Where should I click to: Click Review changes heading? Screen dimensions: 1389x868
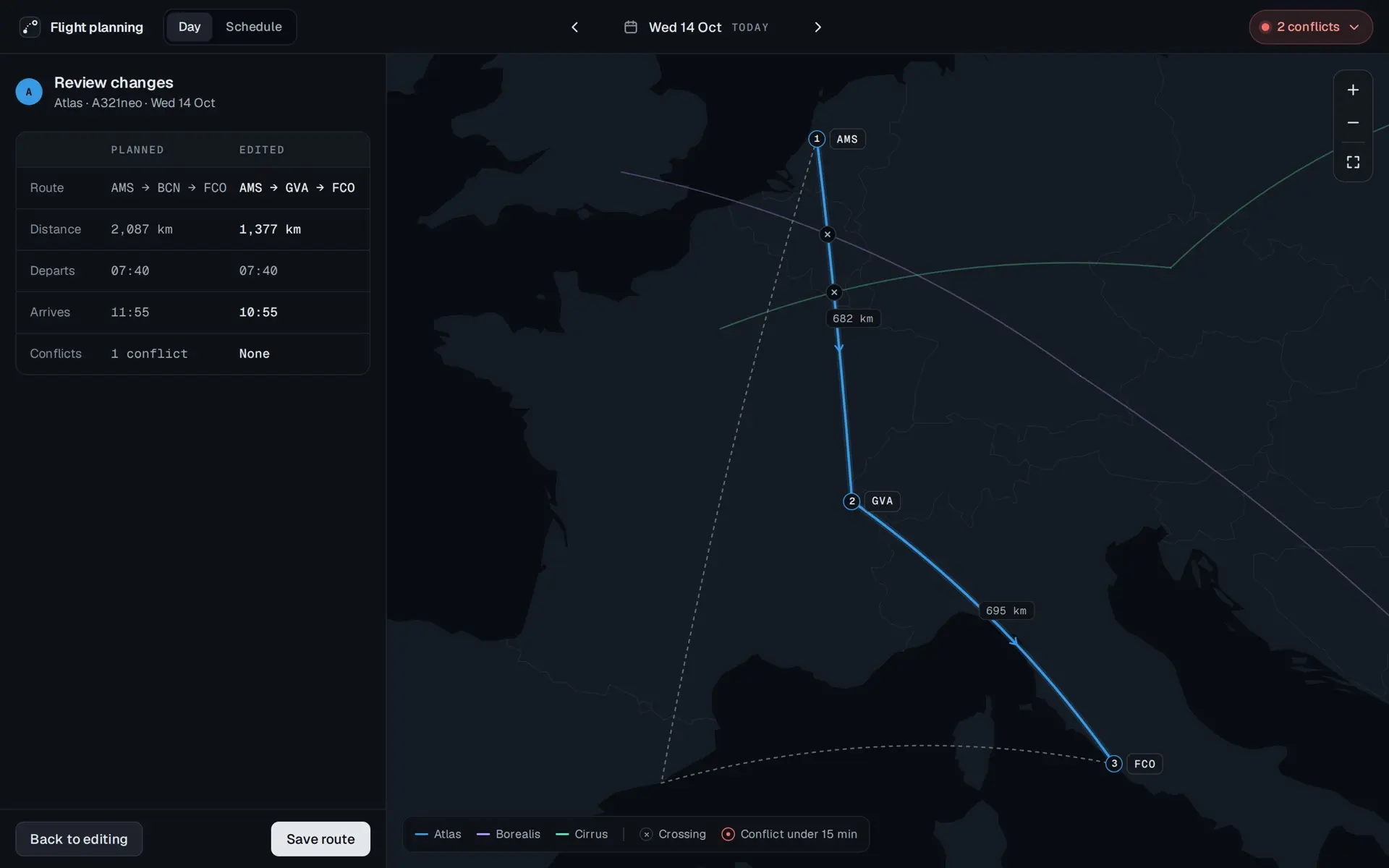pos(114,82)
